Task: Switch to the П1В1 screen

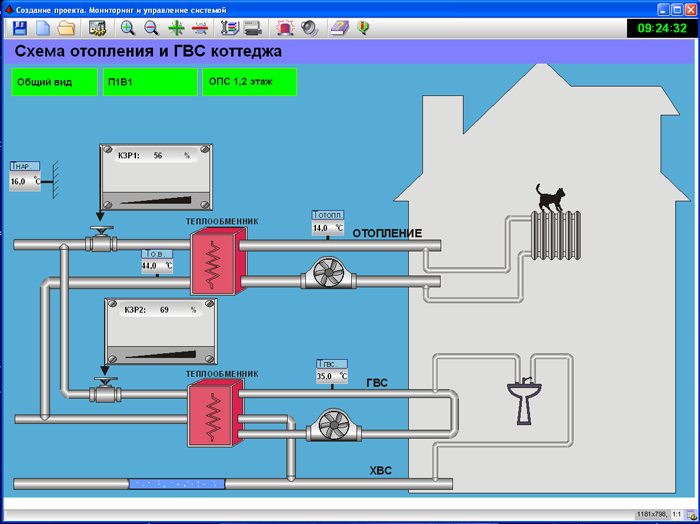Action: [149, 82]
